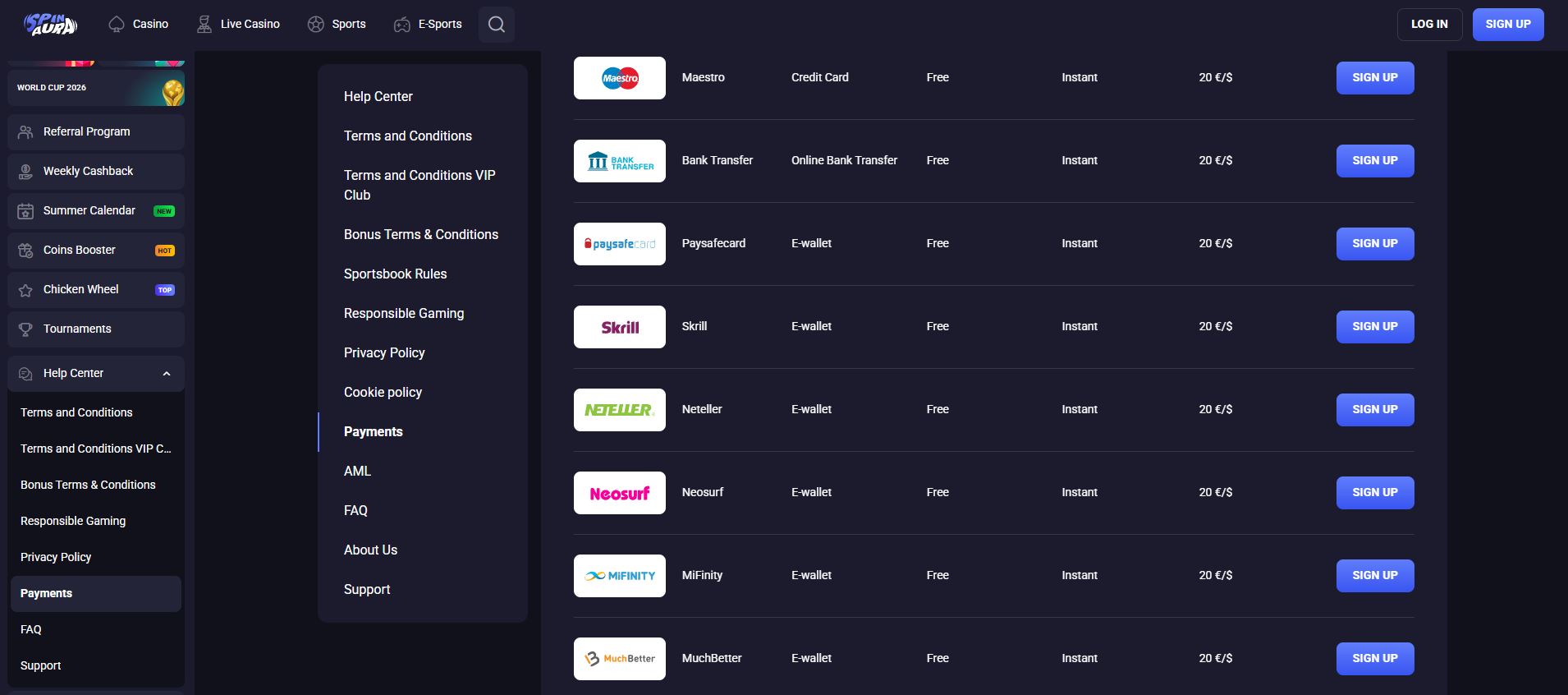
Task: Open Support in the help center panel
Action: tap(367, 590)
